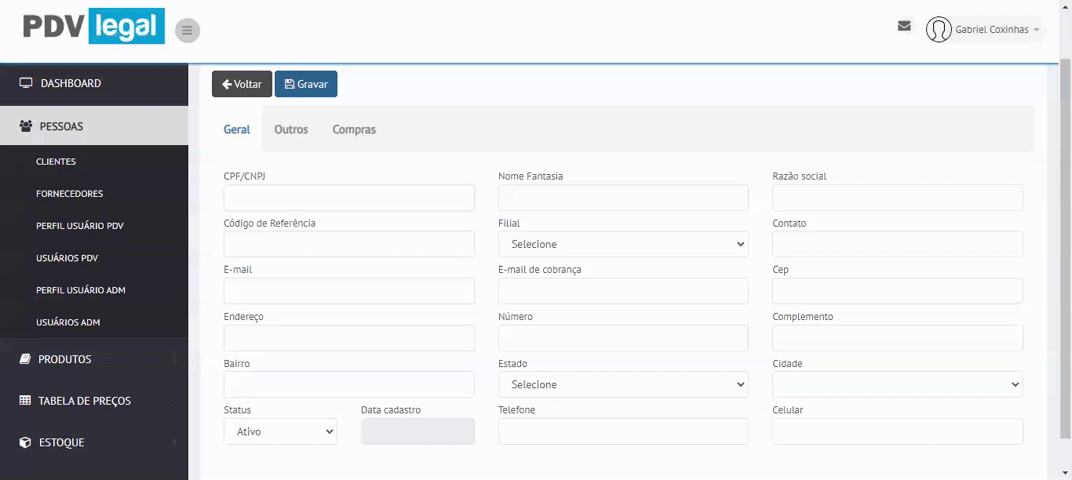Click the Pessoas people icon
Image resolution: width=1072 pixels, height=480 pixels.
tap(26, 127)
